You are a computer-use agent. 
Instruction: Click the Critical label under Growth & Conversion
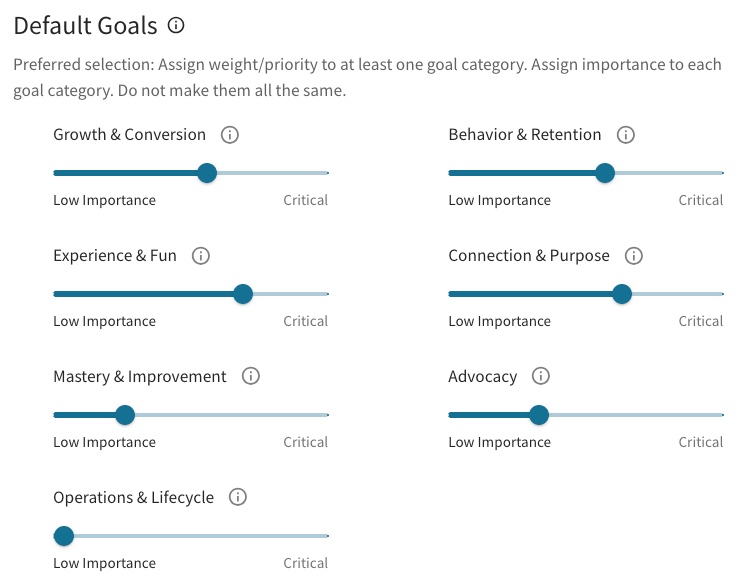coord(306,200)
